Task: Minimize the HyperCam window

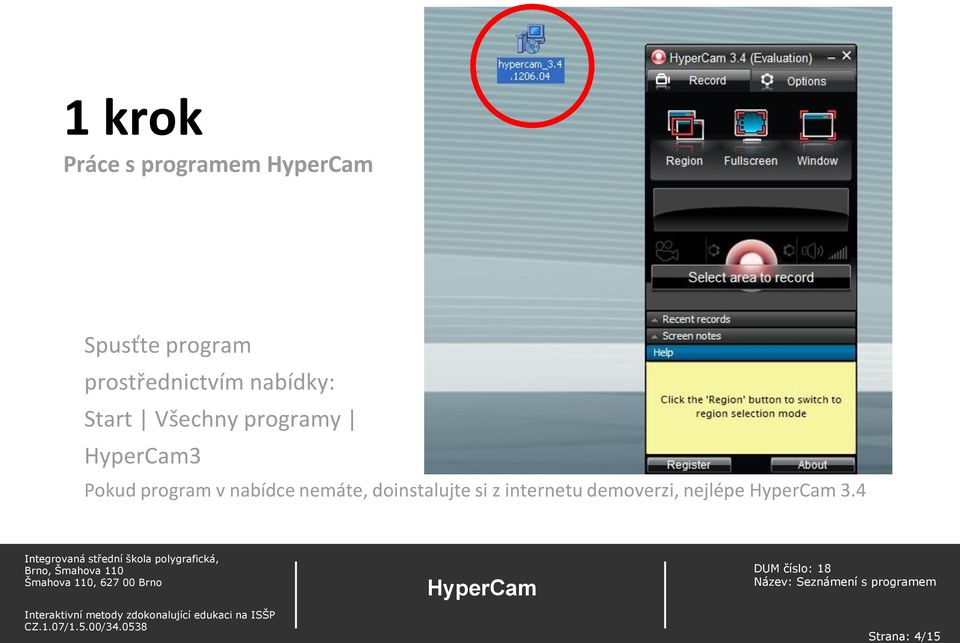Action: (831, 58)
